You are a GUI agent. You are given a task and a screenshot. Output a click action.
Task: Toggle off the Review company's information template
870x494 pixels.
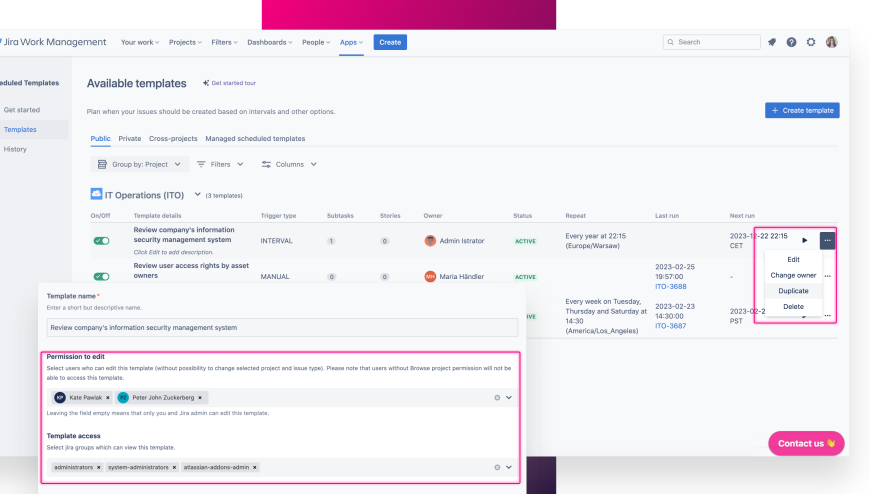click(102, 240)
